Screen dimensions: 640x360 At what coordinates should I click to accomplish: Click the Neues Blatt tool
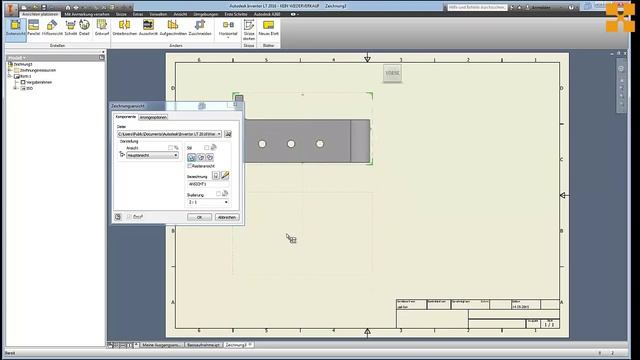[269, 29]
